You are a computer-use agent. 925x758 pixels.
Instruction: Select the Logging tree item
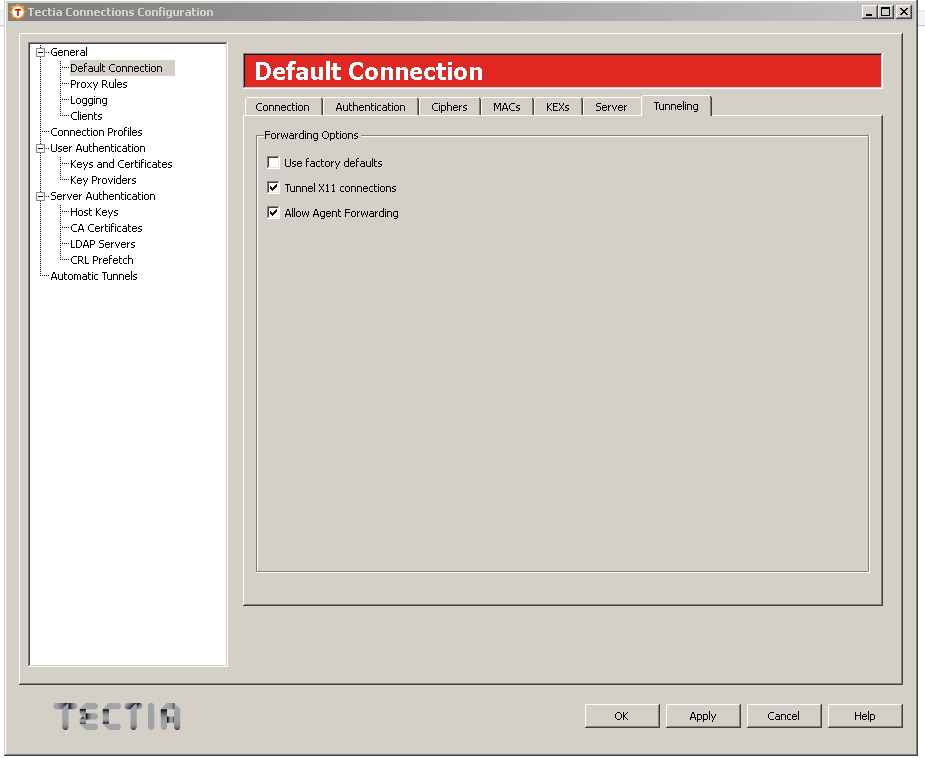point(88,100)
